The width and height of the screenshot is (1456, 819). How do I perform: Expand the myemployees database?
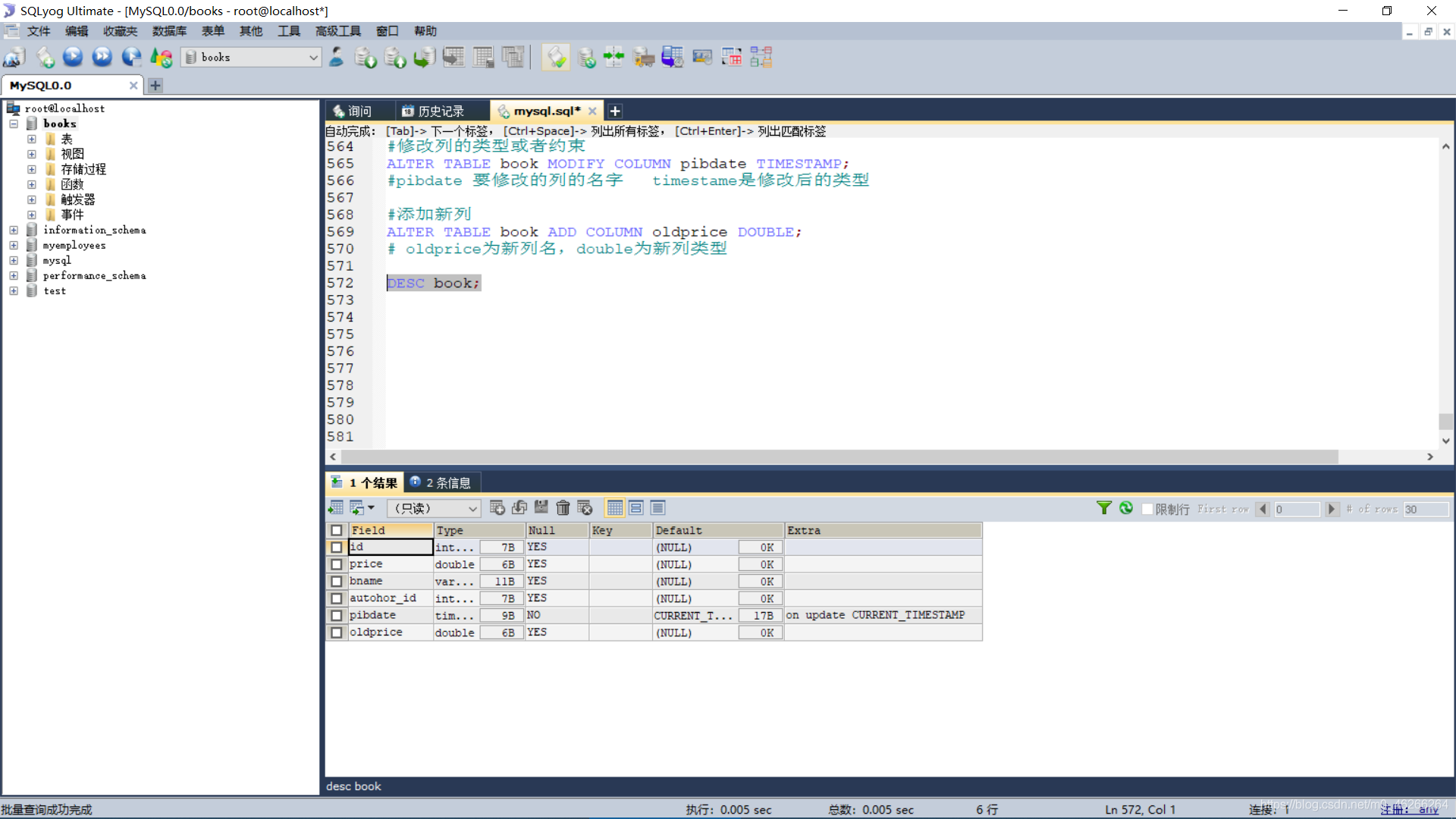tap(14, 245)
